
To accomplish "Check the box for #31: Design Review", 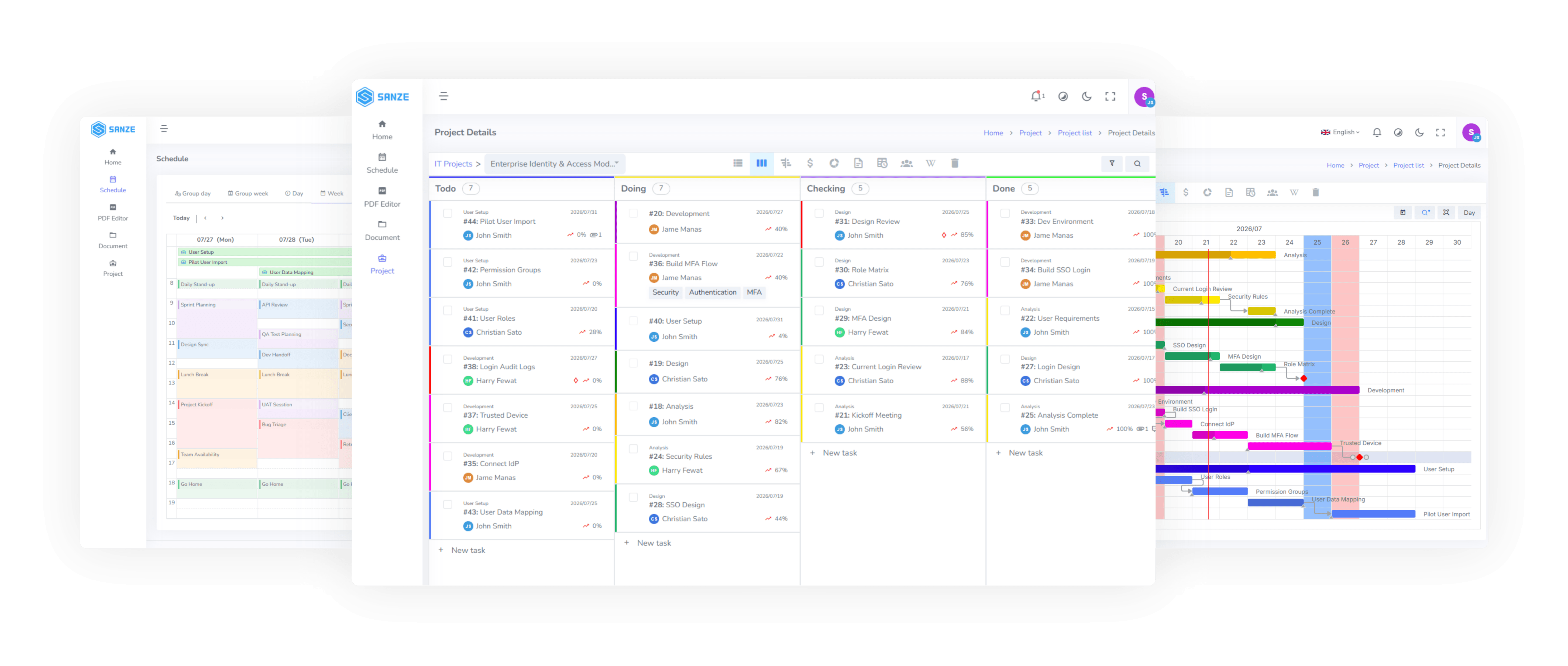I will 819,213.
